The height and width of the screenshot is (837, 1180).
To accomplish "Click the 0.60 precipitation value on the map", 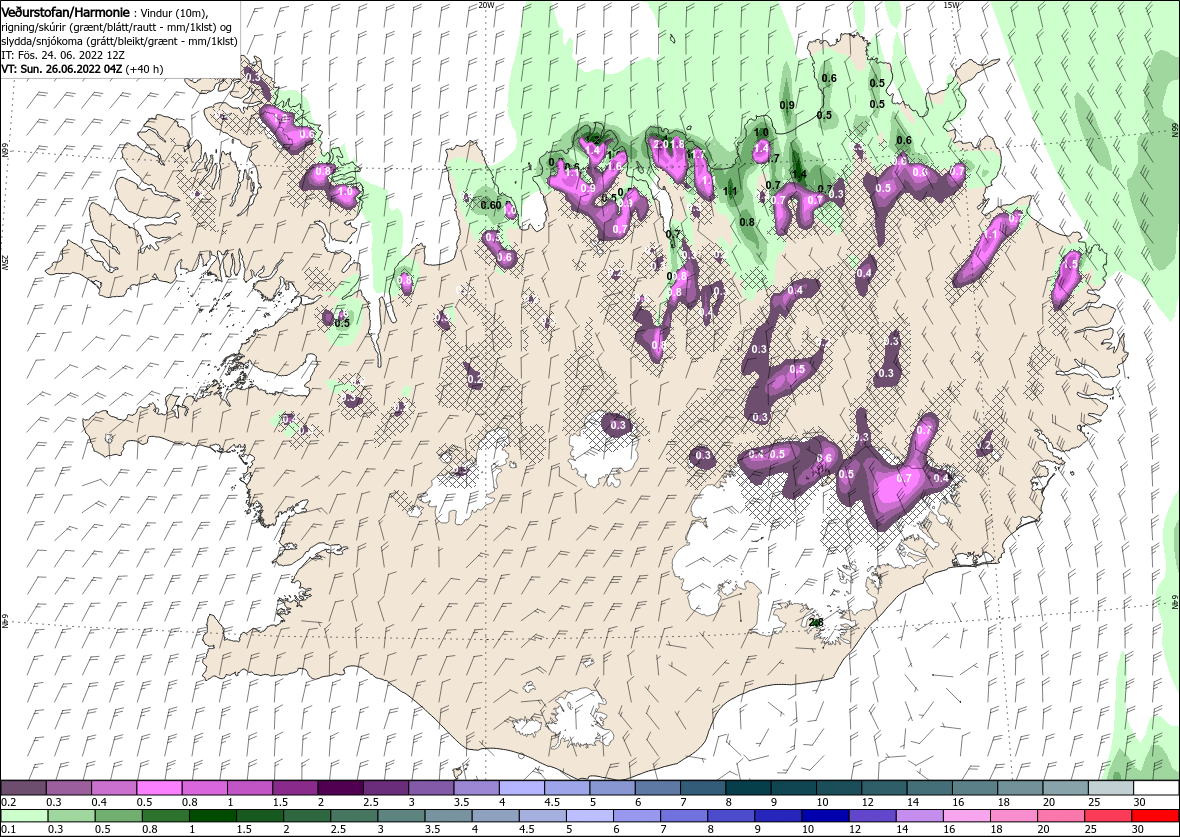I will [491, 205].
